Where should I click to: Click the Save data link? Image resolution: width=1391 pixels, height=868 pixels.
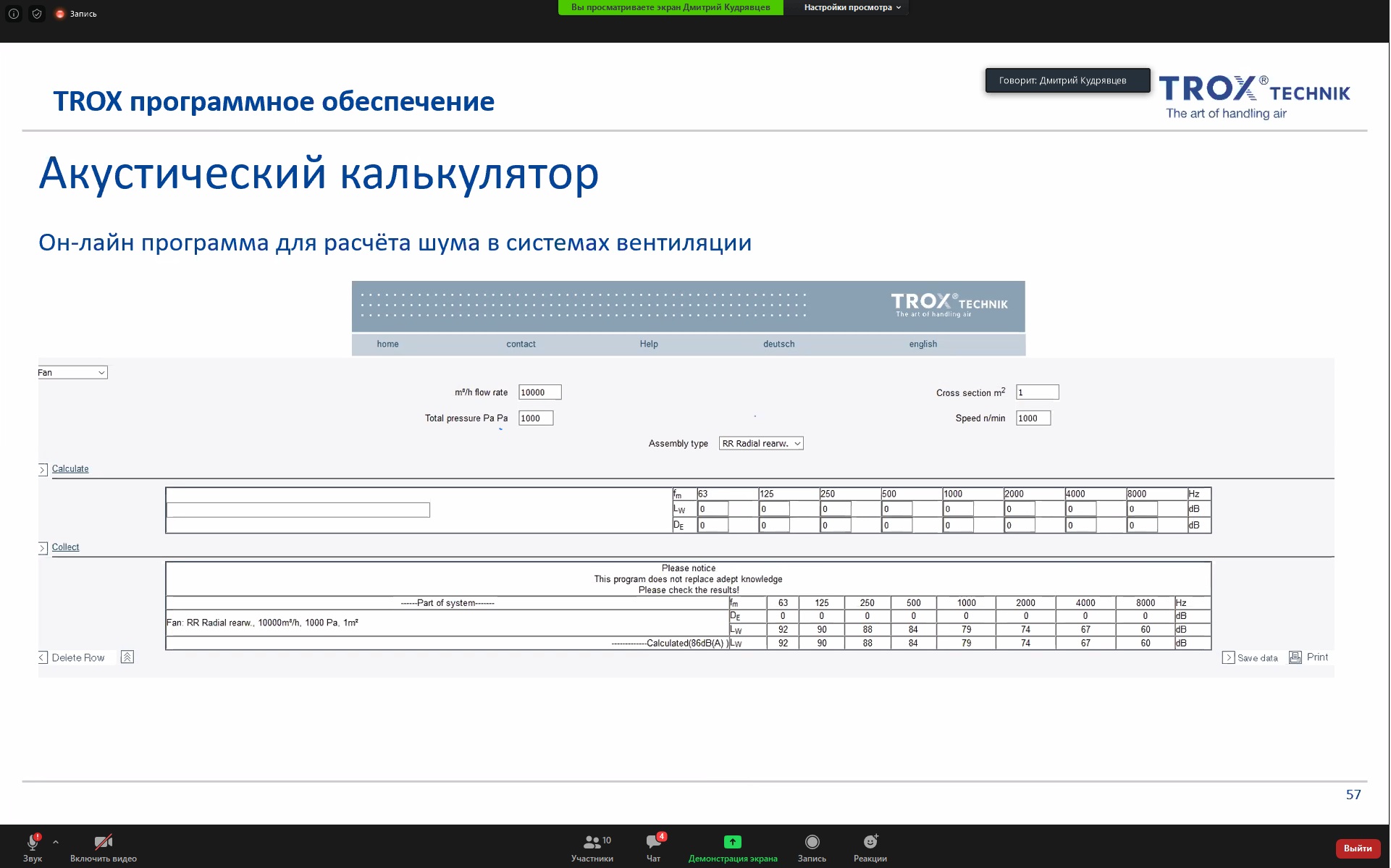point(1257,657)
